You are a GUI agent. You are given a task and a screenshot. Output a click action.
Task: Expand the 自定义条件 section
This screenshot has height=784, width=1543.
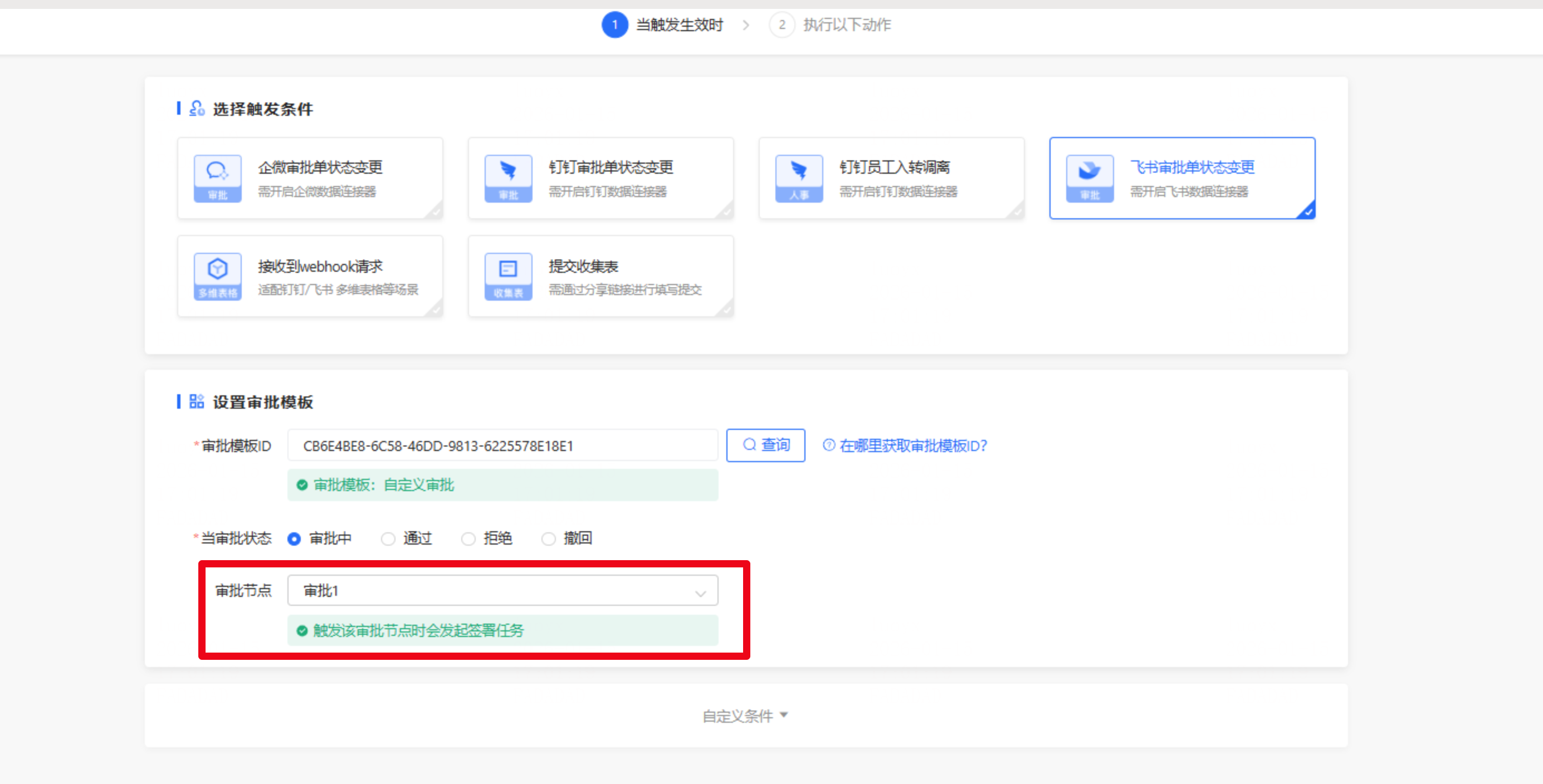(x=745, y=716)
